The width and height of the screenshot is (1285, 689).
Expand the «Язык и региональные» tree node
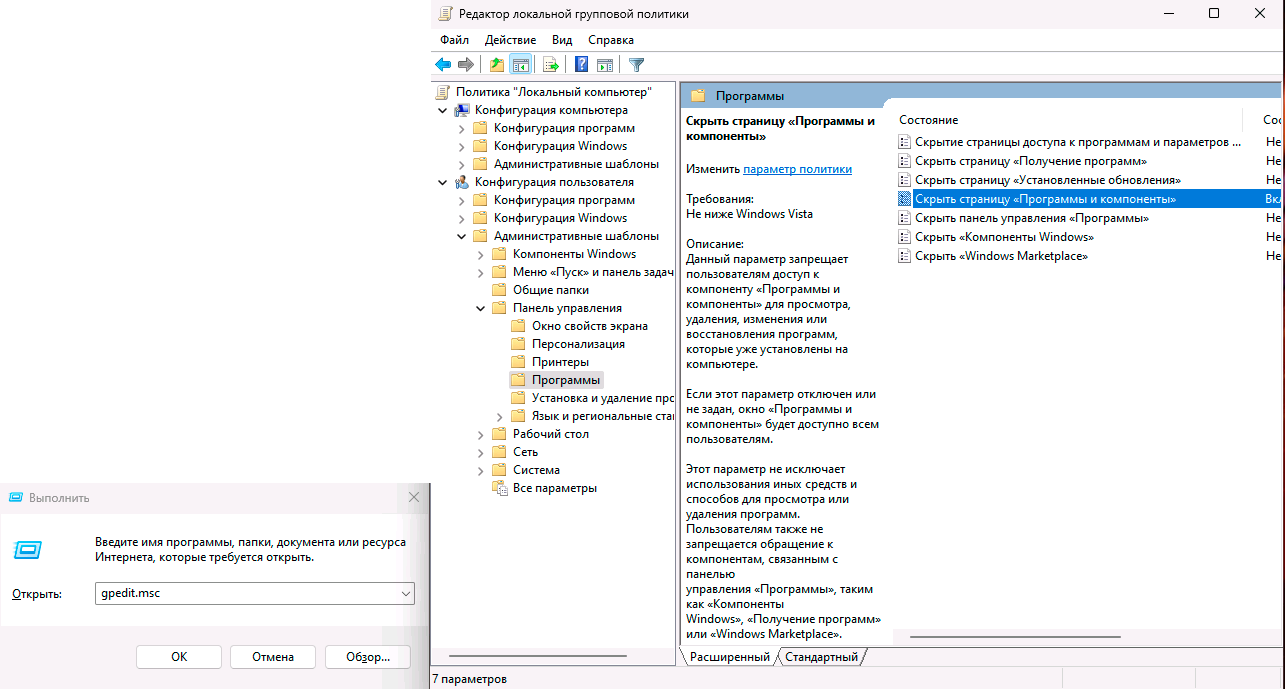click(x=499, y=416)
